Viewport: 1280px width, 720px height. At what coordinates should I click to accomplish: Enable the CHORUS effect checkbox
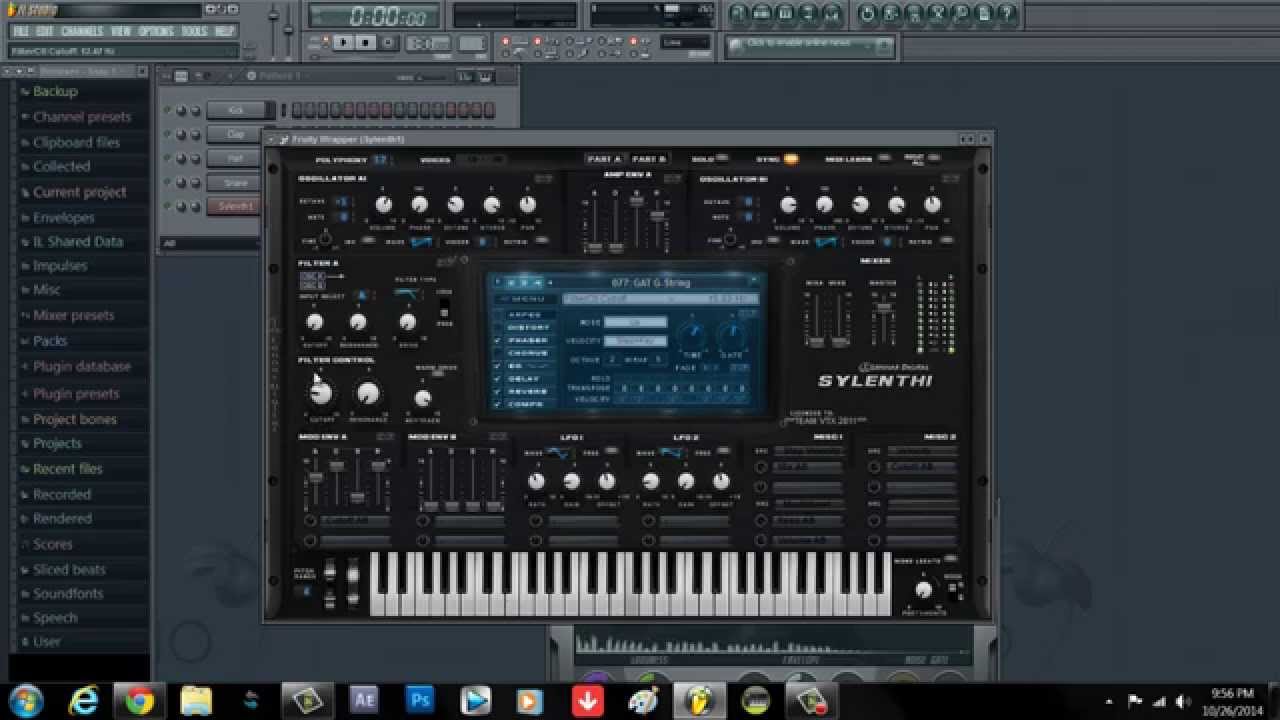(x=498, y=354)
